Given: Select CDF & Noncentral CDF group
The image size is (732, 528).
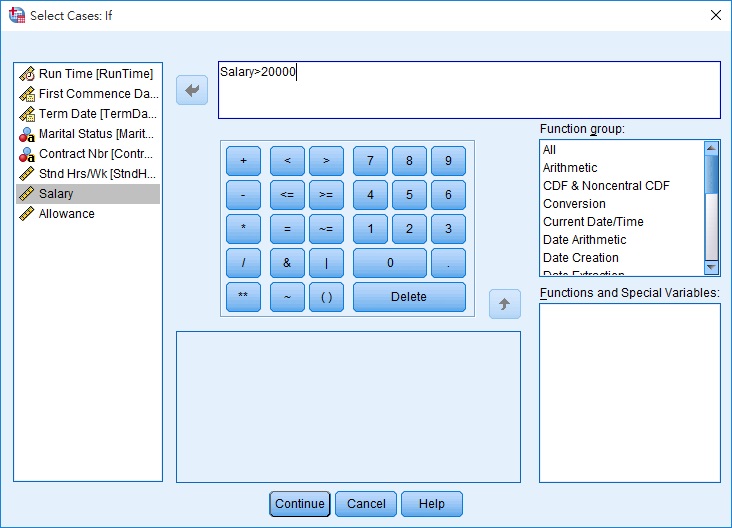Looking at the screenshot, I should coord(622,186).
